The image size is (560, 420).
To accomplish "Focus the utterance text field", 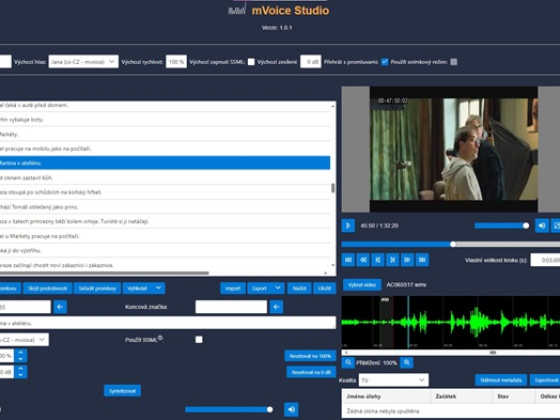I will tap(168, 323).
